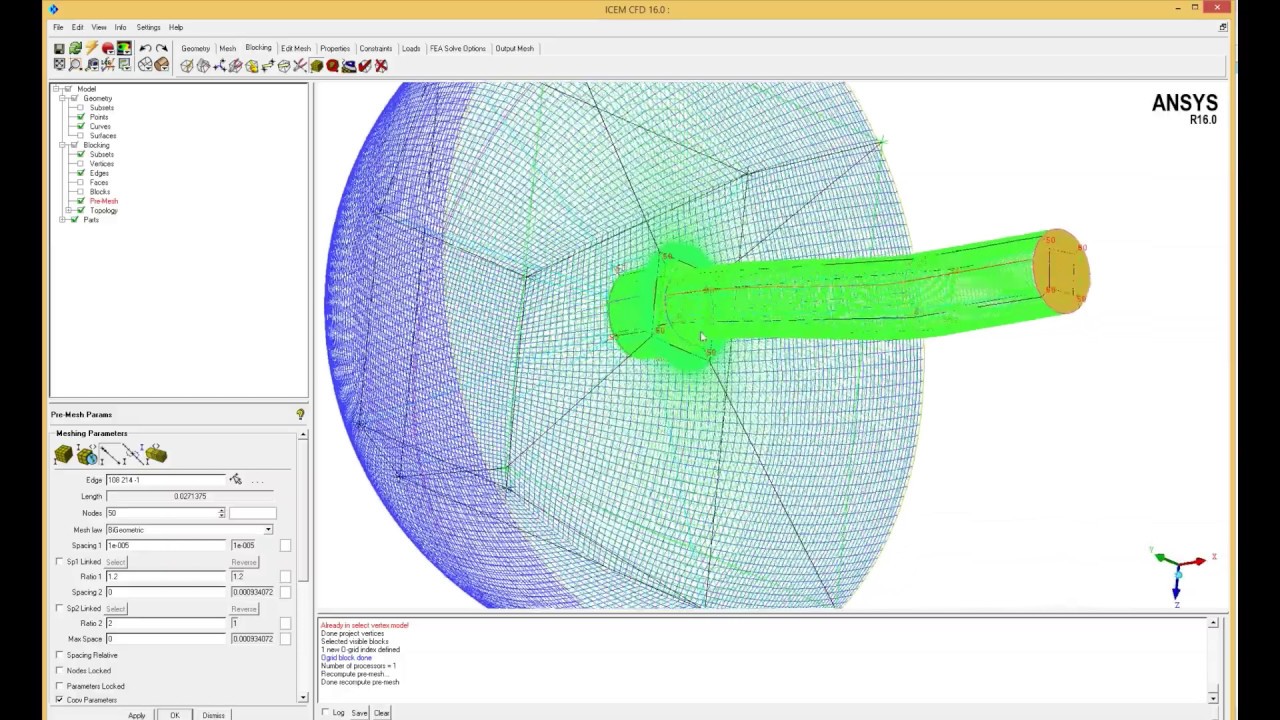Uncheck Edges under Blocking
The image size is (1280, 720).
[x=81, y=173]
